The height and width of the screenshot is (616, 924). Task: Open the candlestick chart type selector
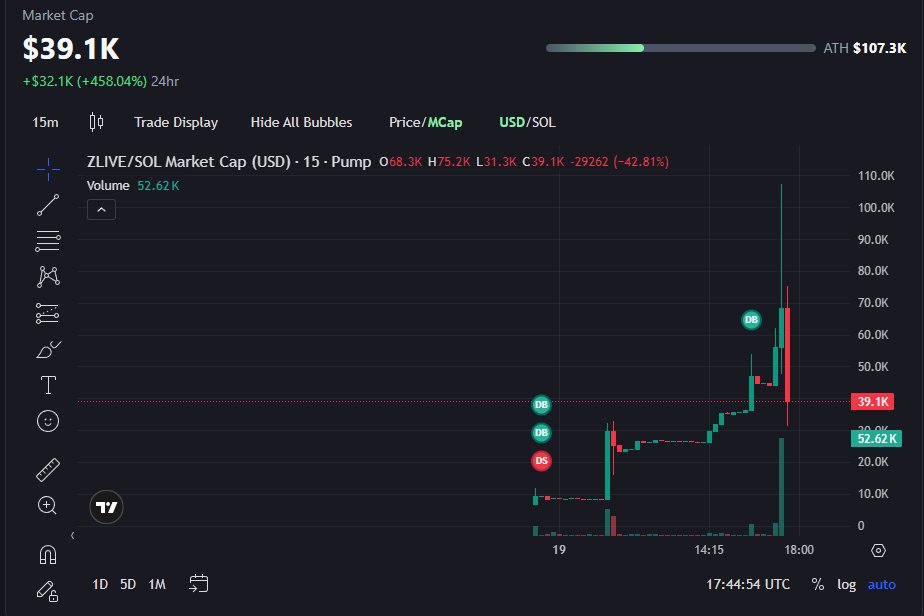pos(96,122)
